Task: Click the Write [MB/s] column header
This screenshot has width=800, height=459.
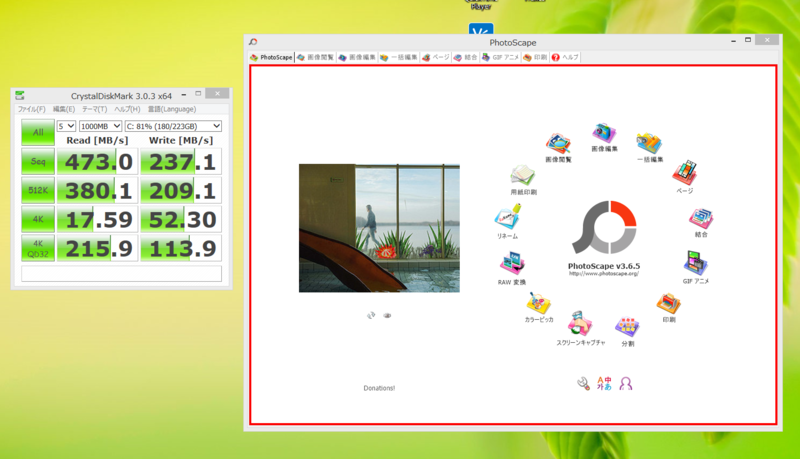Action: click(181, 140)
